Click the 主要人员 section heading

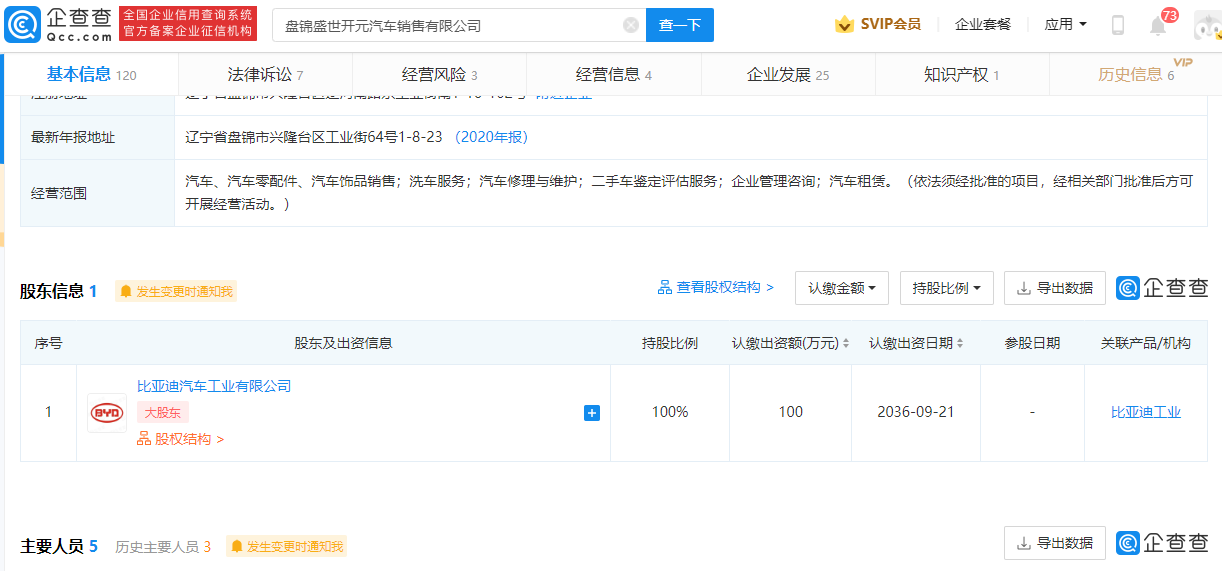click(52, 546)
